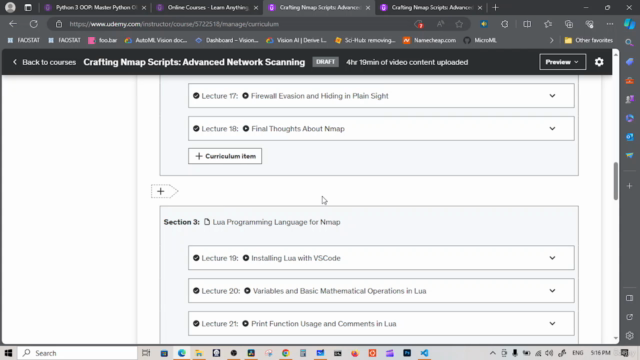Click the DRAFT status badge

(x=325, y=62)
